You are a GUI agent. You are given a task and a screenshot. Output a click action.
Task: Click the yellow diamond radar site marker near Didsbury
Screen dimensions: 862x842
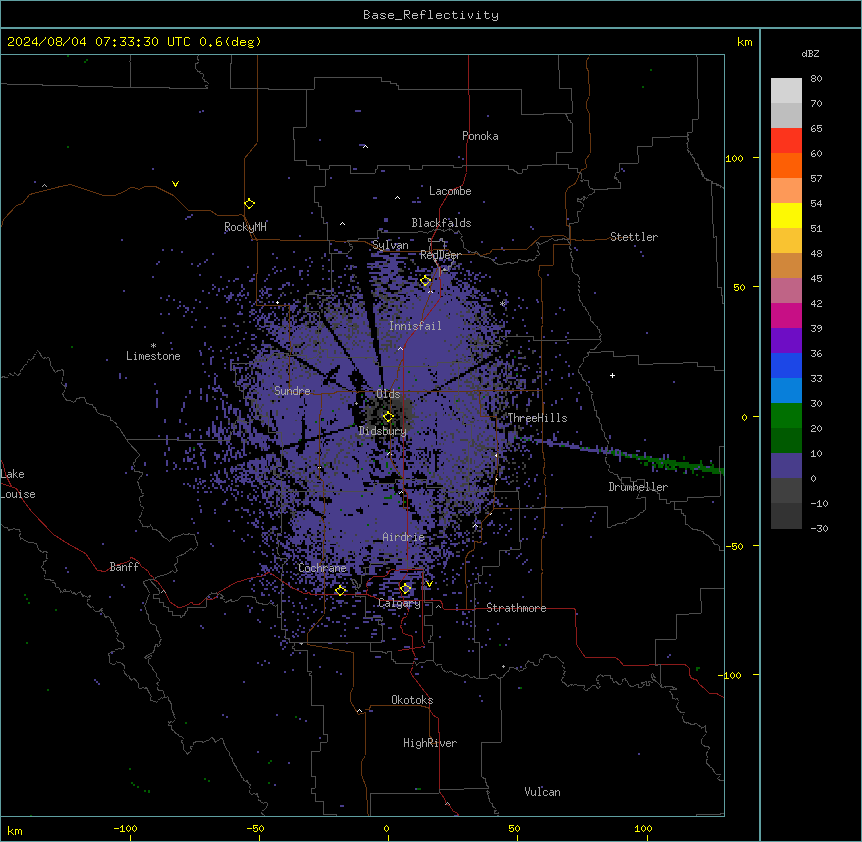click(388, 417)
